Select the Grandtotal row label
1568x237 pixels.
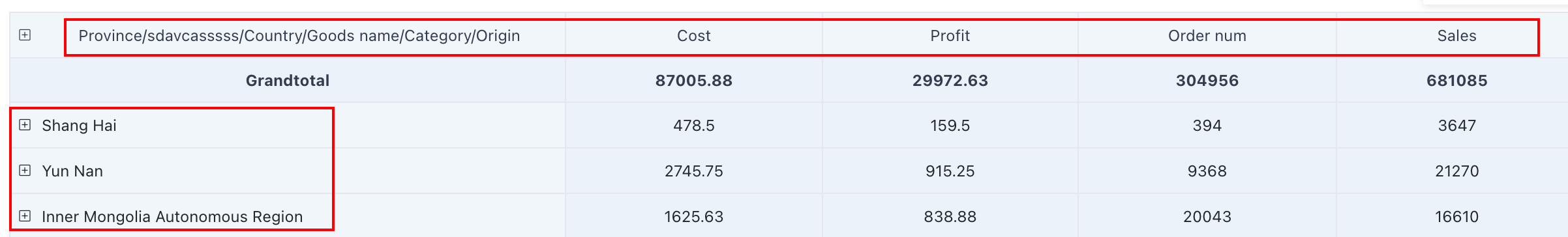pos(288,81)
